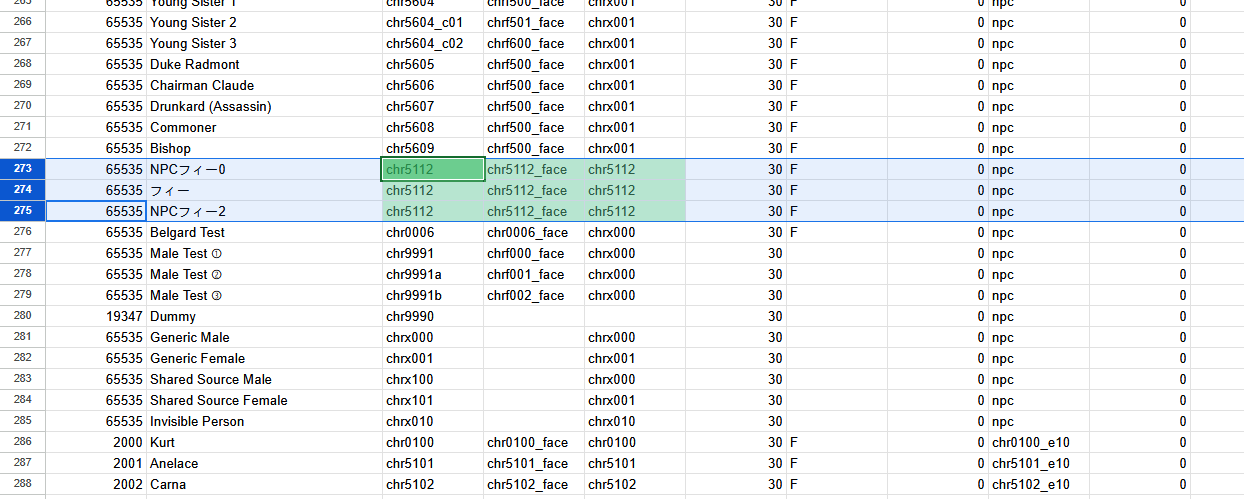The width and height of the screenshot is (1244, 499).
Task: Click the cell 'Belgard Test'
Action: (x=264, y=232)
